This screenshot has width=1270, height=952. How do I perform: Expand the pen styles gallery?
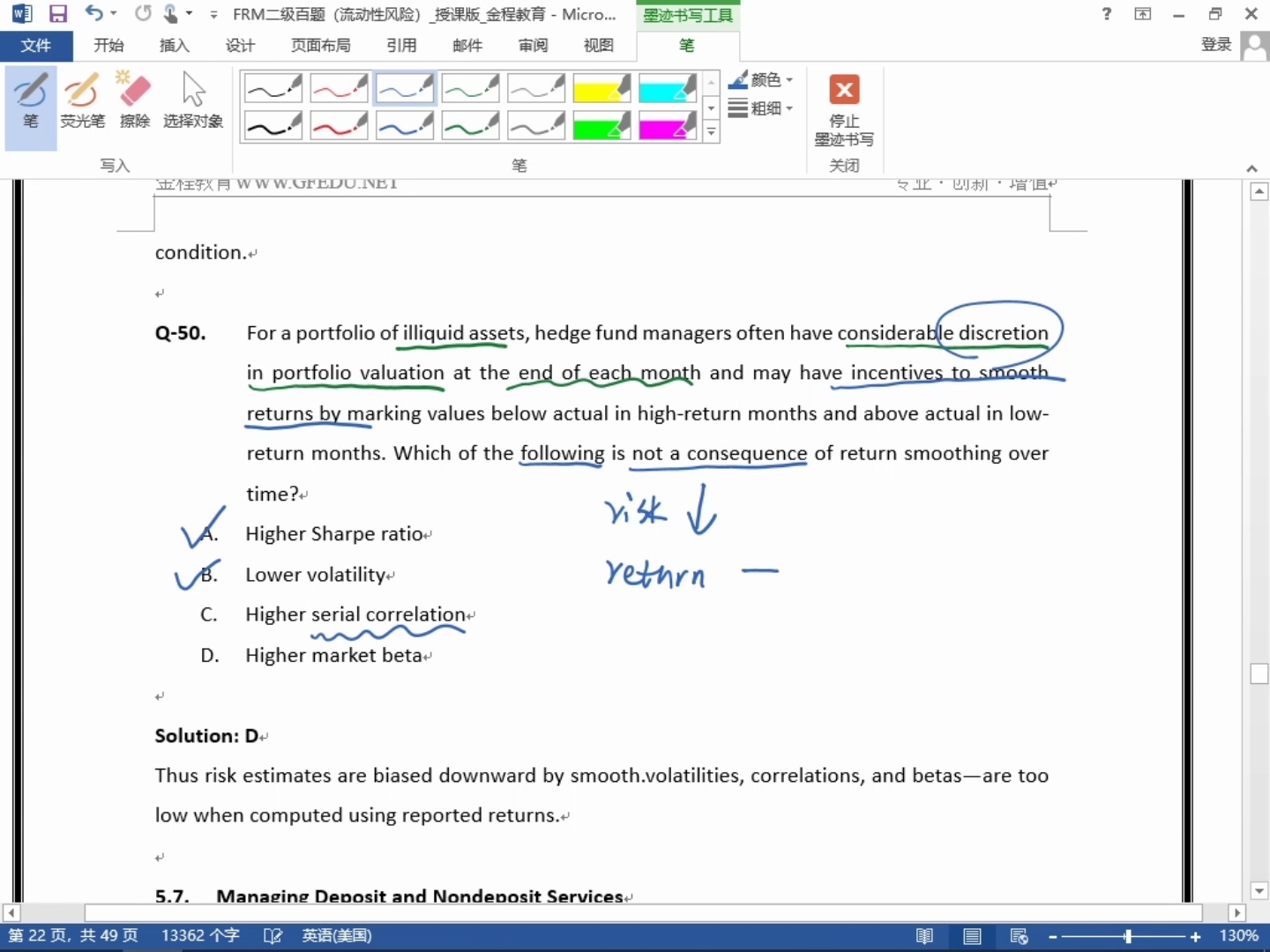[x=712, y=132]
